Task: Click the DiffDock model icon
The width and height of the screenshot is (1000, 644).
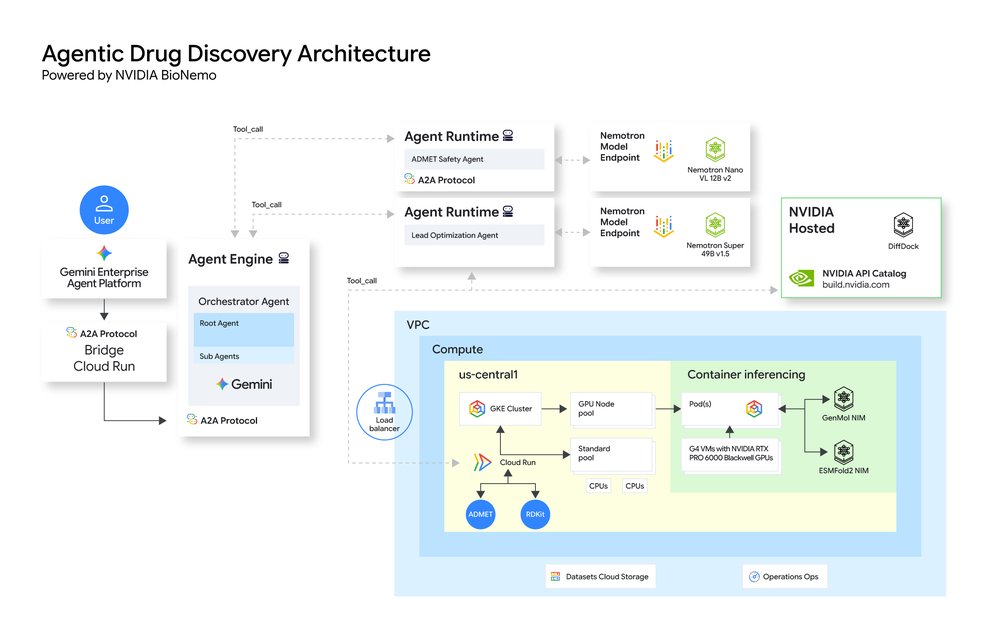Action: point(903,225)
